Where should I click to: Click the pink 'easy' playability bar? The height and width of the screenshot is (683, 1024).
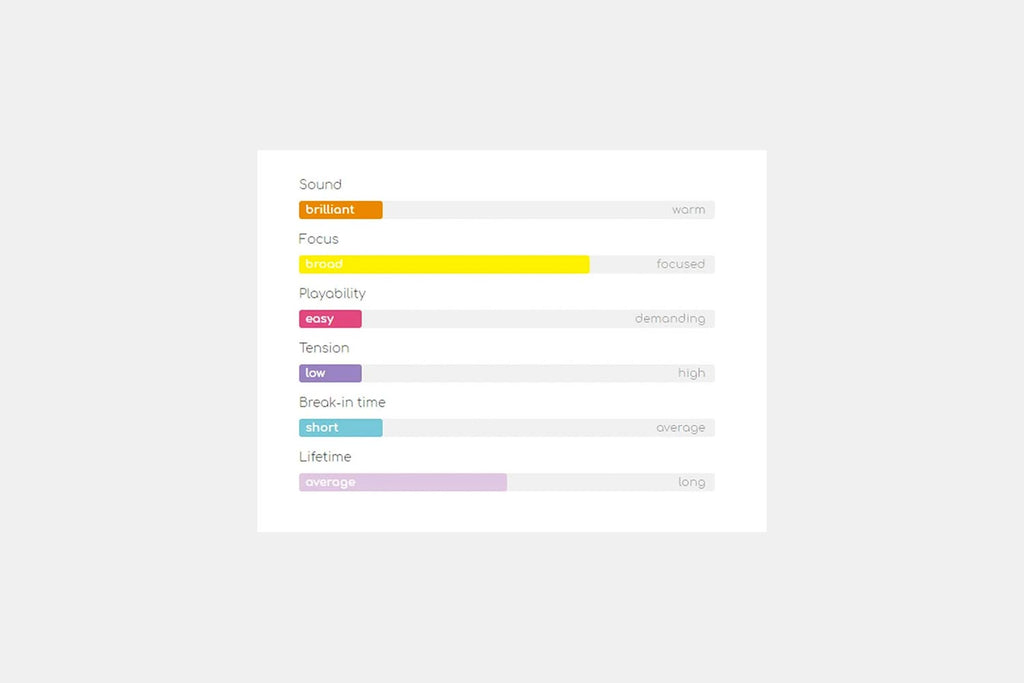click(330, 319)
